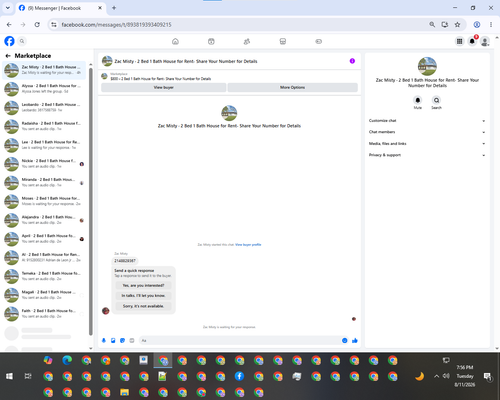Open the Nickie conversation
500x400 pixels.
[x=44, y=163]
